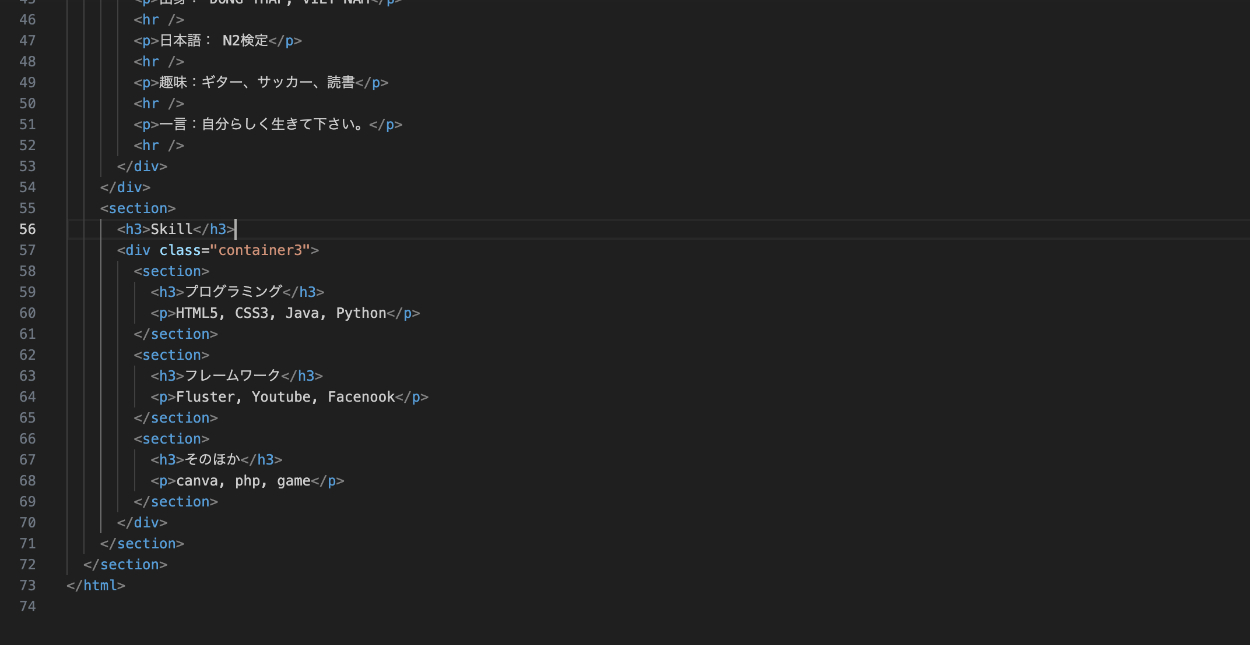Click the text N2検定 in the paragraph
This screenshot has width=1250, height=645.
tap(245, 41)
